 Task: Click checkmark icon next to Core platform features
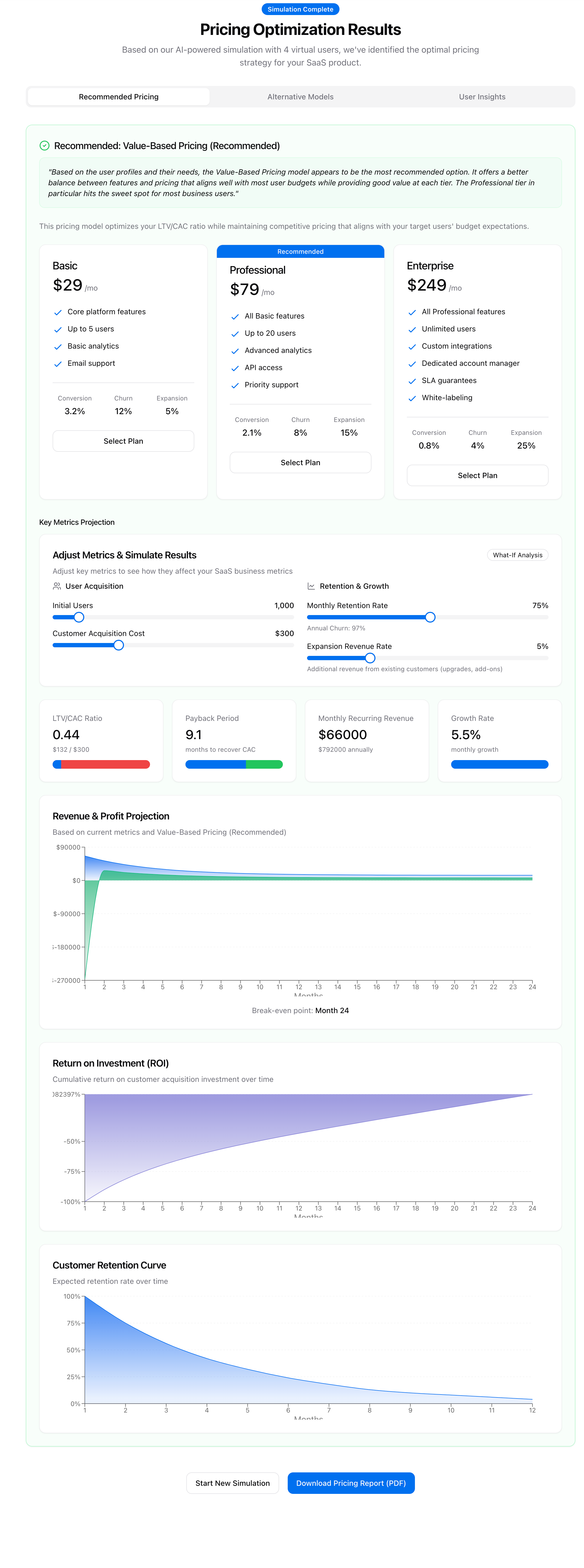pos(58,312)
